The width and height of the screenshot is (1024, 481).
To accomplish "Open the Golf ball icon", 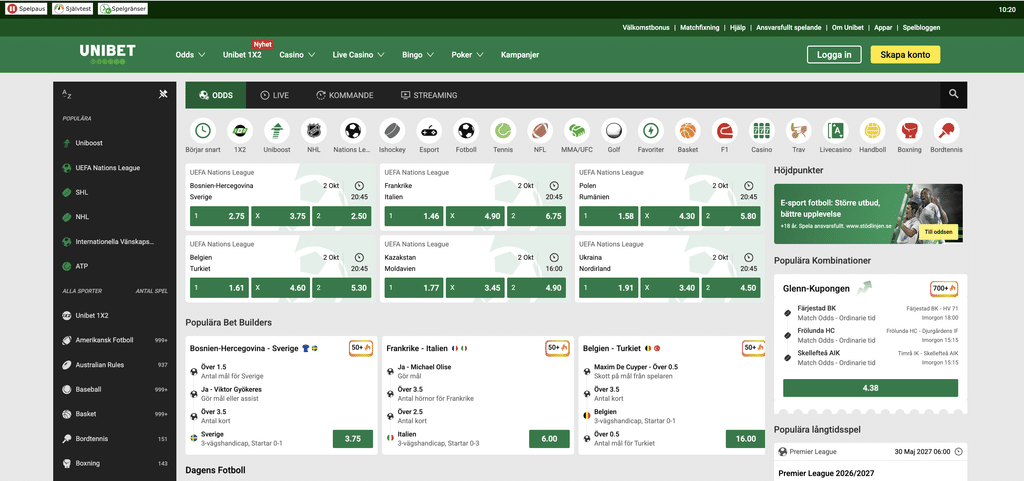I will point(614,131).
